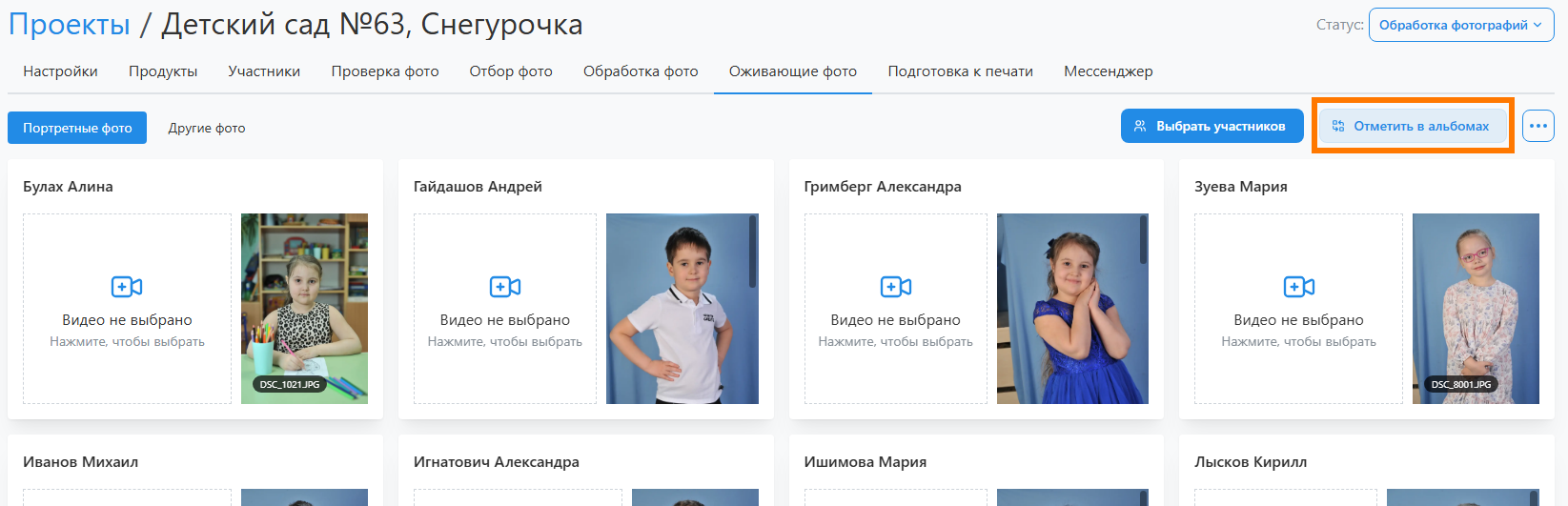Click add-video icon for Зуева Мария

coord(1298,287)
